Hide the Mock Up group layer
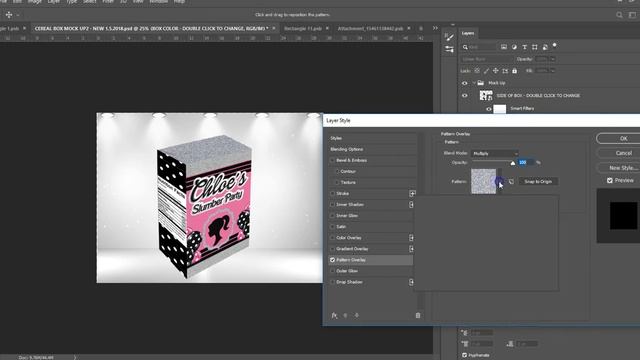640x360 pixels. pos(464,83)
